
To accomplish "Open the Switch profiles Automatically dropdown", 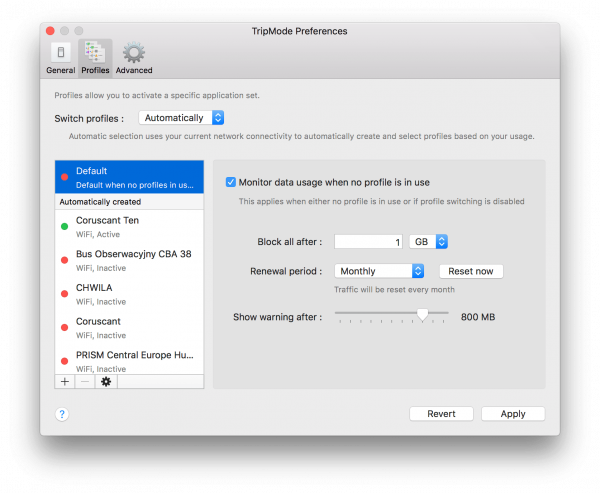I will pos(181,118).
